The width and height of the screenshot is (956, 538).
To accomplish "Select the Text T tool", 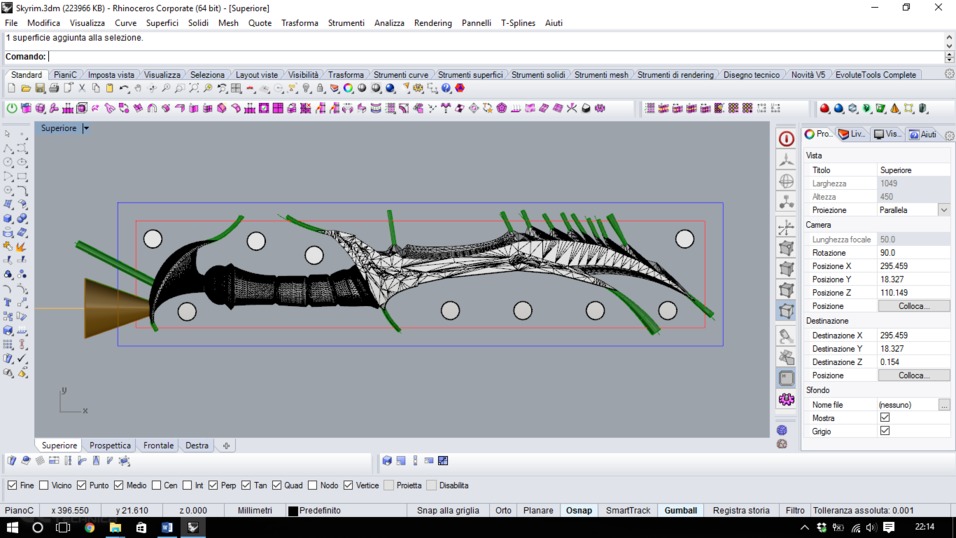I will coord(8,303).
